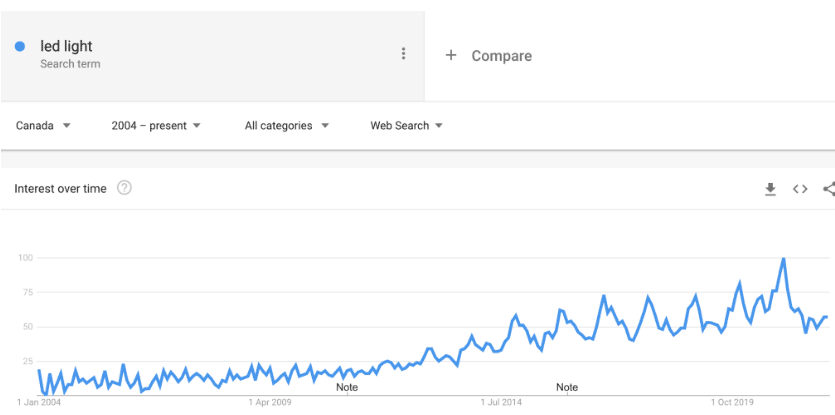This screenshot has width=835, height=415.
Task: Click the blue dot beside led light
Action: coord(20,47)
